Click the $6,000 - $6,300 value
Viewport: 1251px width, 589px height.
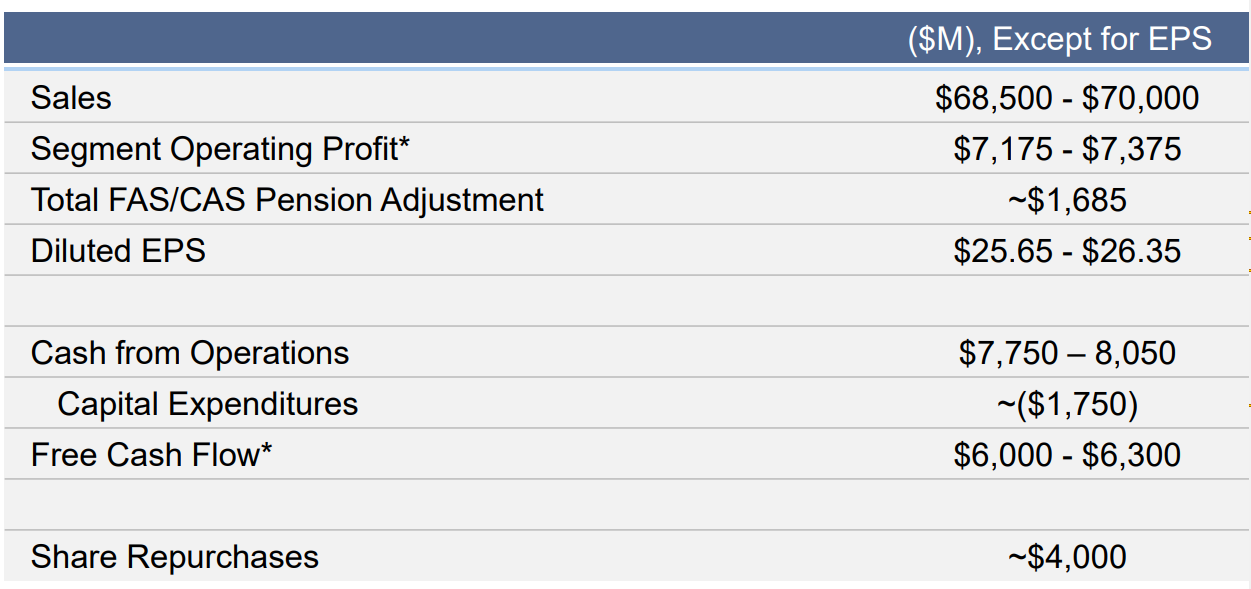[1067, 455]
